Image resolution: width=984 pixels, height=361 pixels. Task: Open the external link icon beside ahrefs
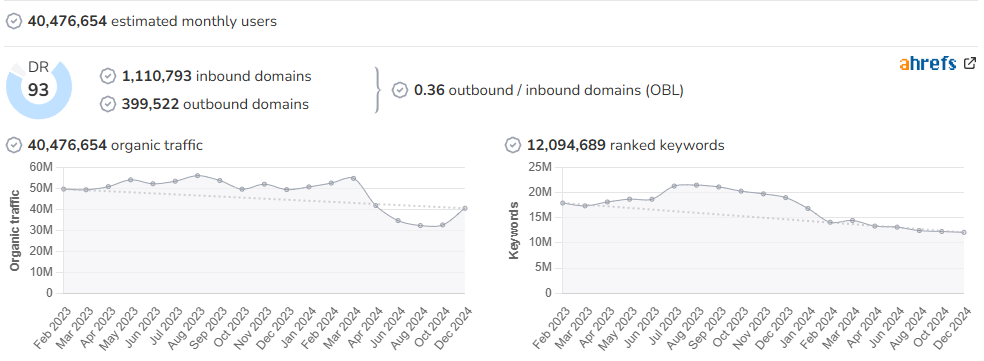pos(970,63)
